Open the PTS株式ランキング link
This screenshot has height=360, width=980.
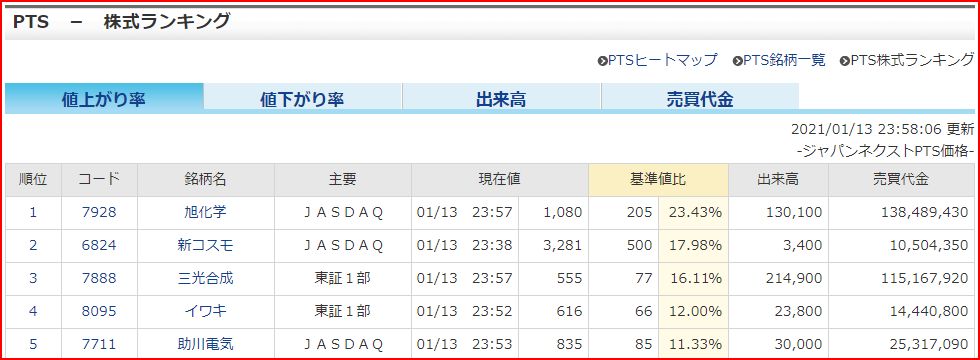(x=907, y=60)
